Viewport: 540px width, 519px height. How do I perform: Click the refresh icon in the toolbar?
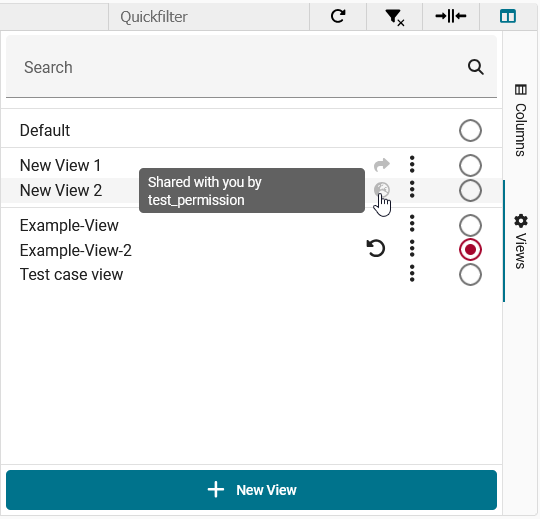click(338, 16)
